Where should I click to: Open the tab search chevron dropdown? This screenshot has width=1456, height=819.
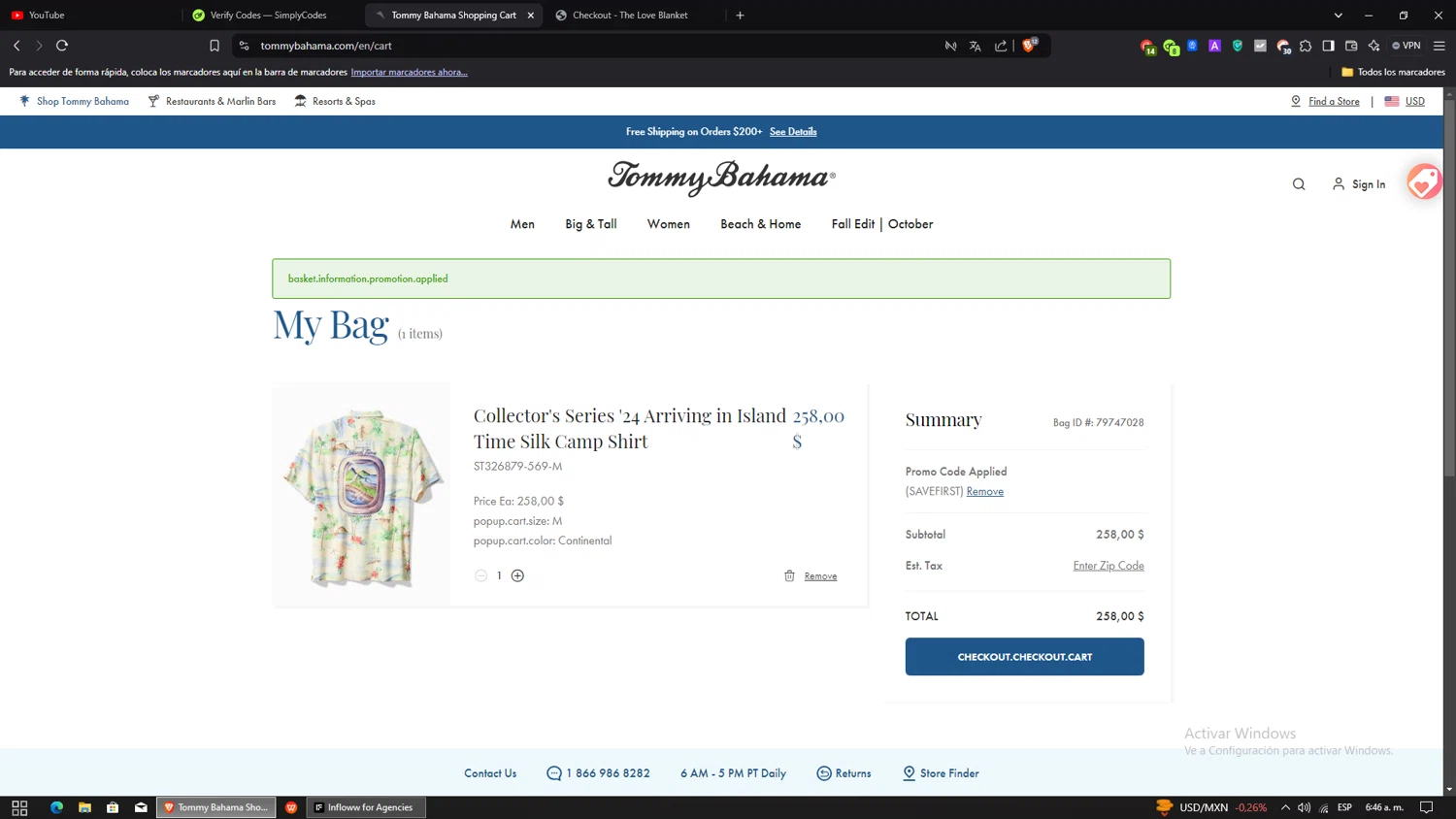pos(1338,16)
